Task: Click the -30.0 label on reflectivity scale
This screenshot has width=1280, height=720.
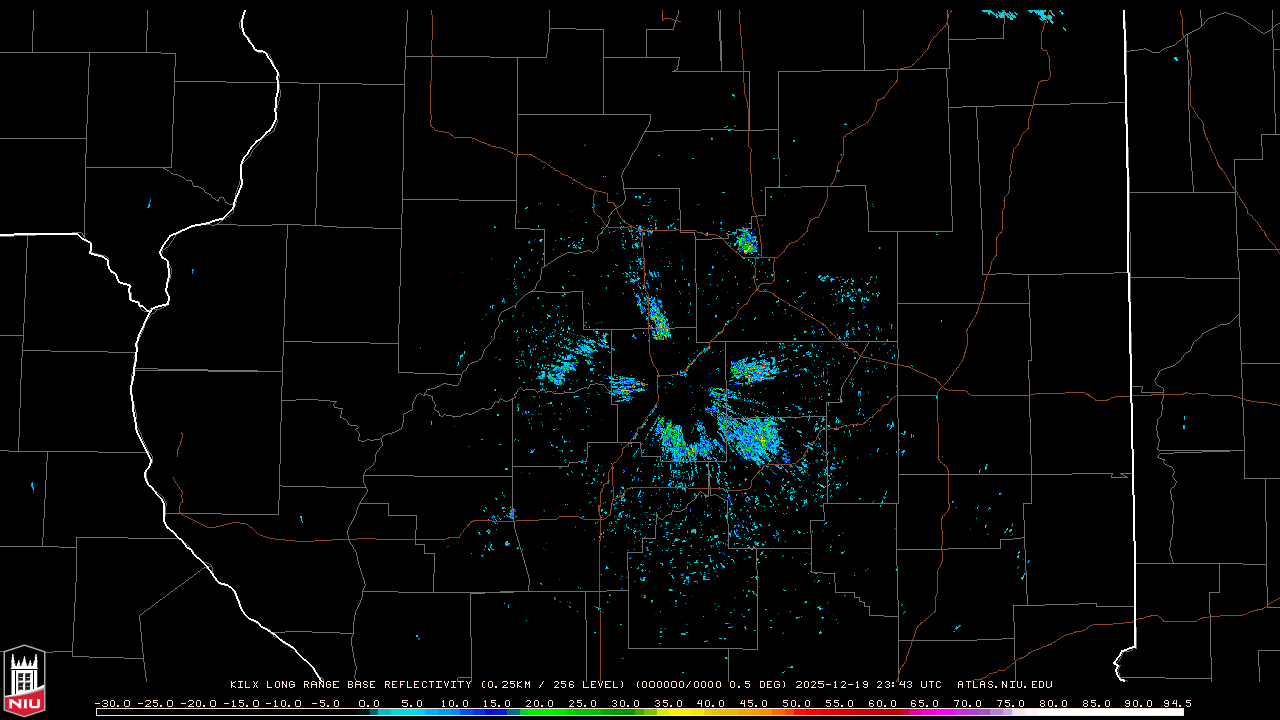Action: (112, 703)
